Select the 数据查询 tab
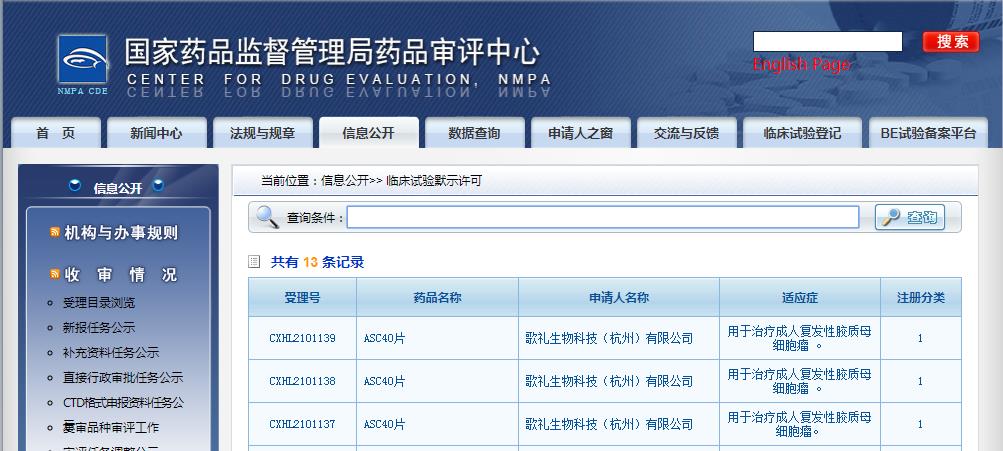The image size is (1003, 451). (x=474, y=133)
